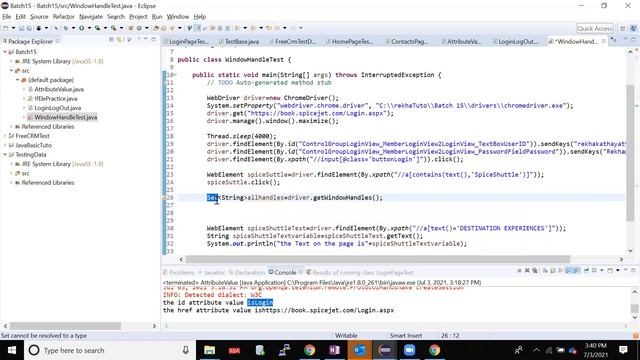Click Open Console icon in Console toolbar
The image size is (640, 360).
610,270
